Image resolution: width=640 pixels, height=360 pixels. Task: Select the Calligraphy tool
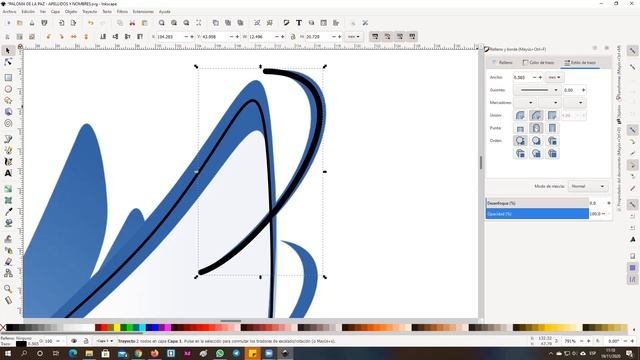(8, 162)
